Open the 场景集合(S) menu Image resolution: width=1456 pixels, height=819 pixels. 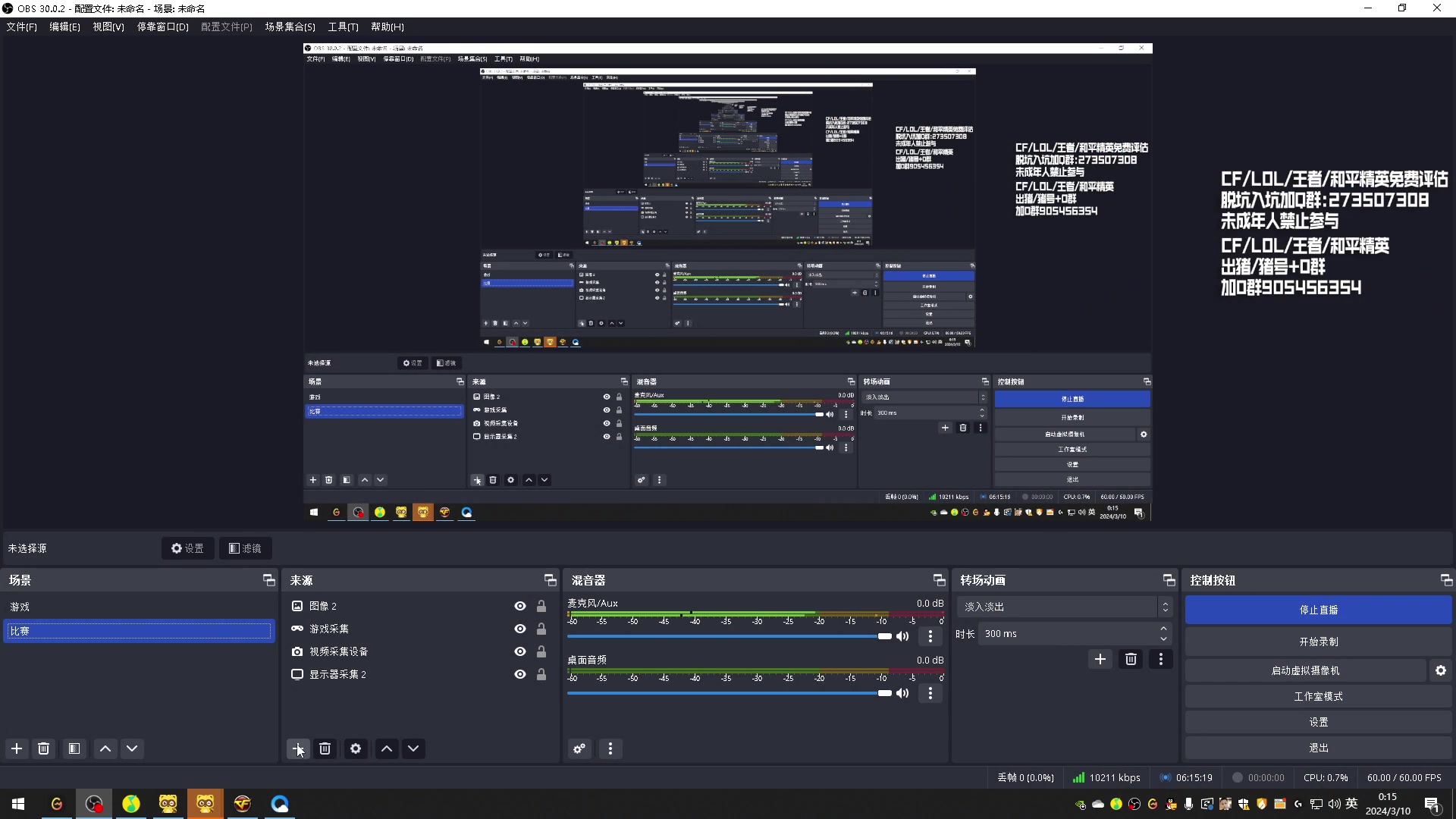[290, 27]
